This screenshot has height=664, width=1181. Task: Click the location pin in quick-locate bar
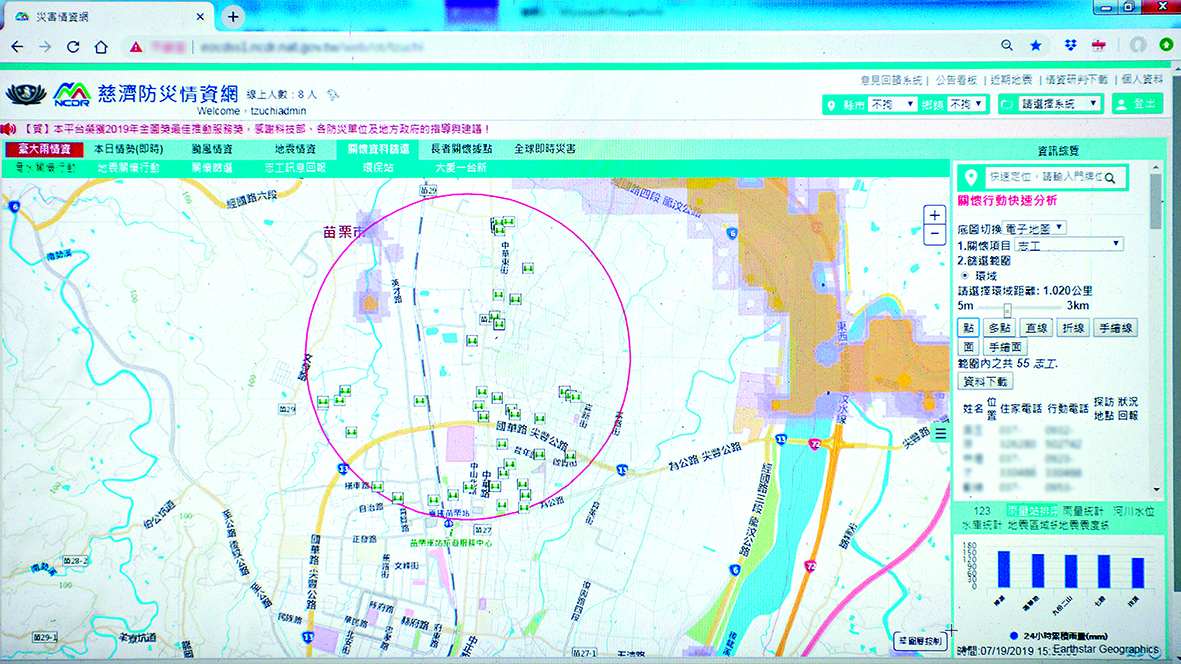(971, 178)
